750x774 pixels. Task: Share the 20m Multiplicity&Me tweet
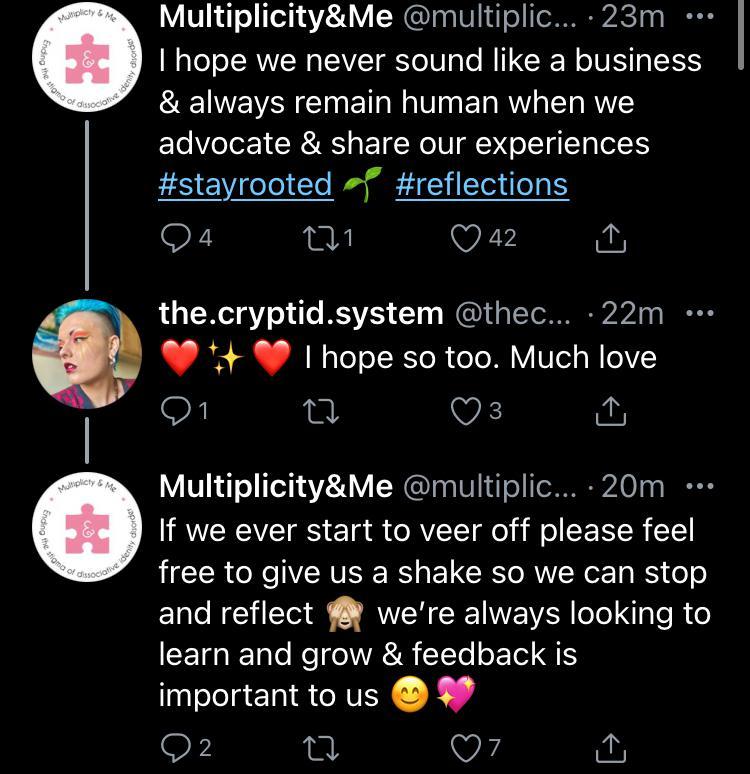(x=610, y=746)
